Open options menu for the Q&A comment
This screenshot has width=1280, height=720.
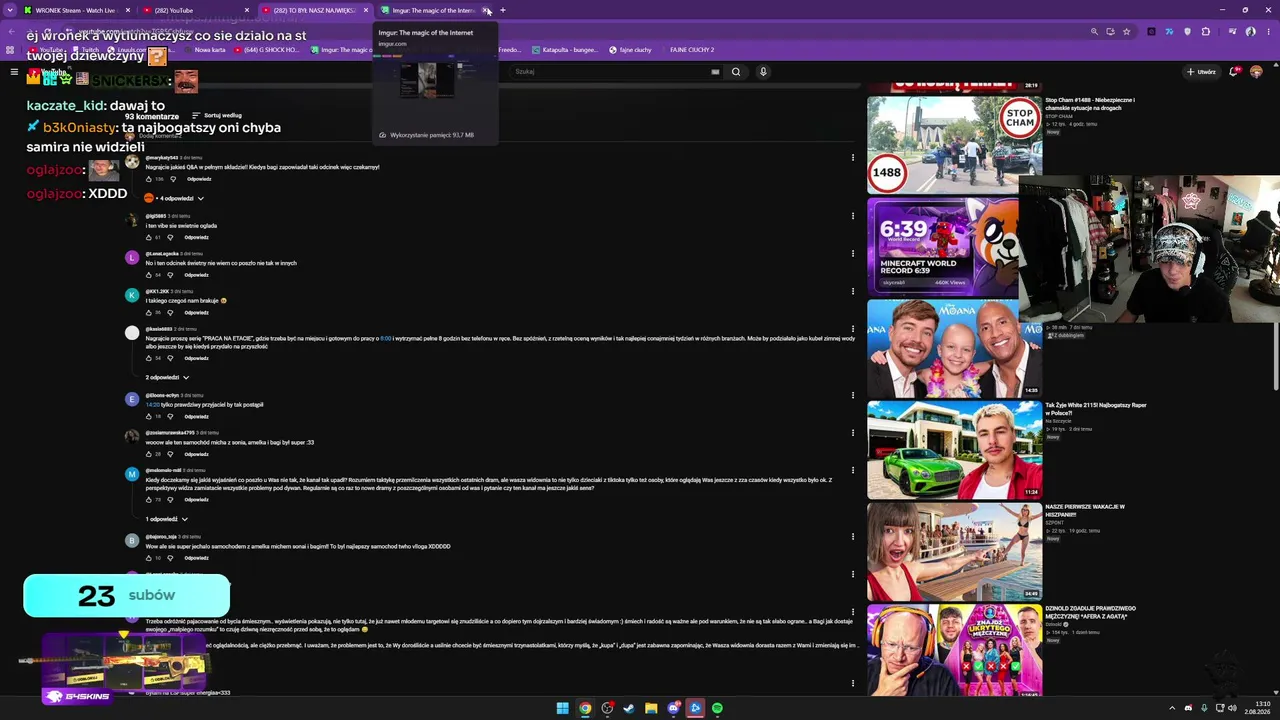(x=853, y=157)
